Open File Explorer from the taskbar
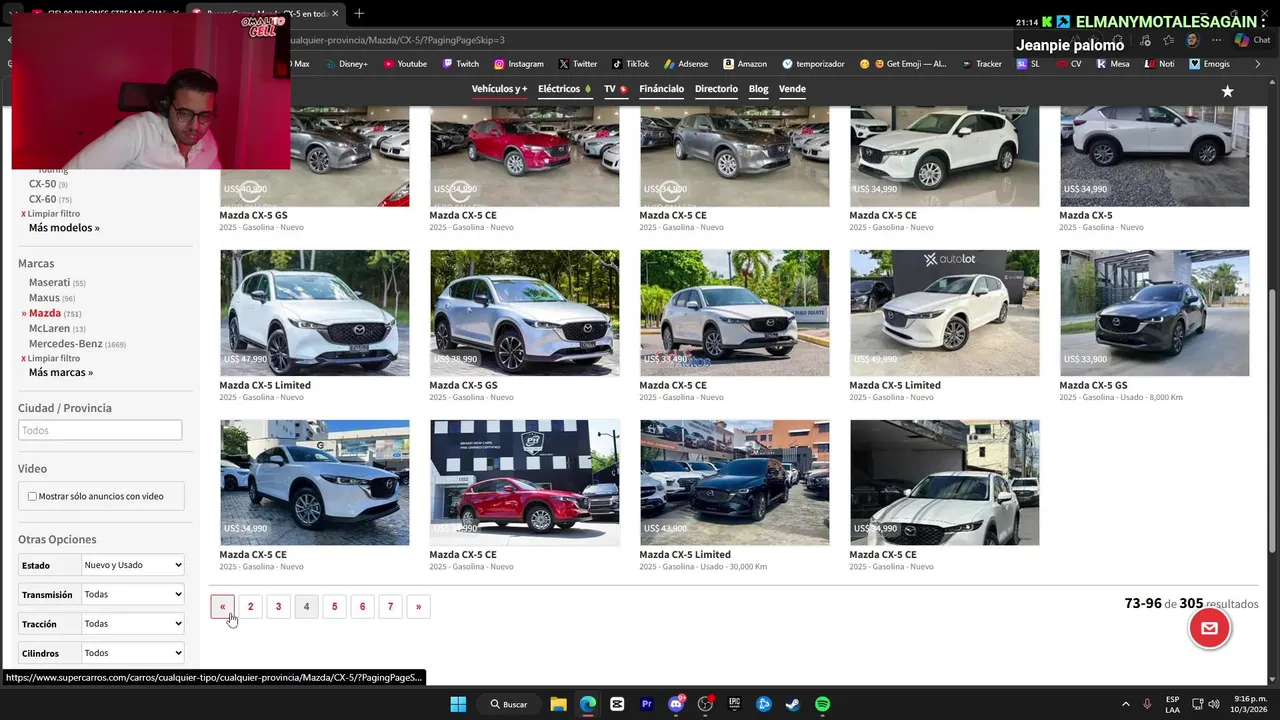Screen dimensions: 1280x720 point(558,704)
